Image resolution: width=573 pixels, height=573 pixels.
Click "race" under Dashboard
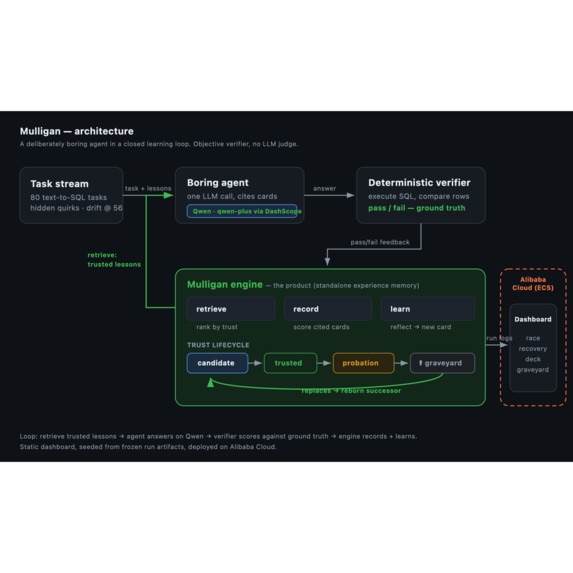pos(533,338)
